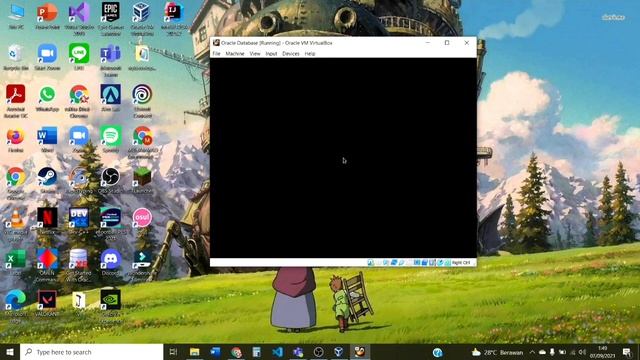Select the Get Started With Oracle shortcut

[x=79, y=265]
